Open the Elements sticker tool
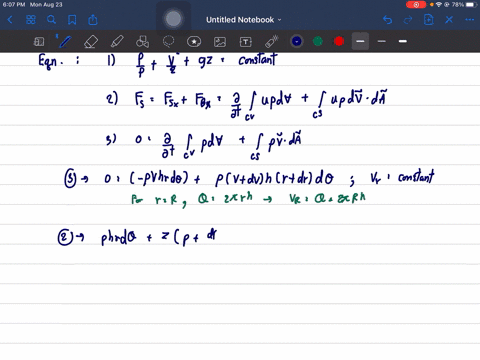Screen dimensions: 480x360 tap(194, 42)
